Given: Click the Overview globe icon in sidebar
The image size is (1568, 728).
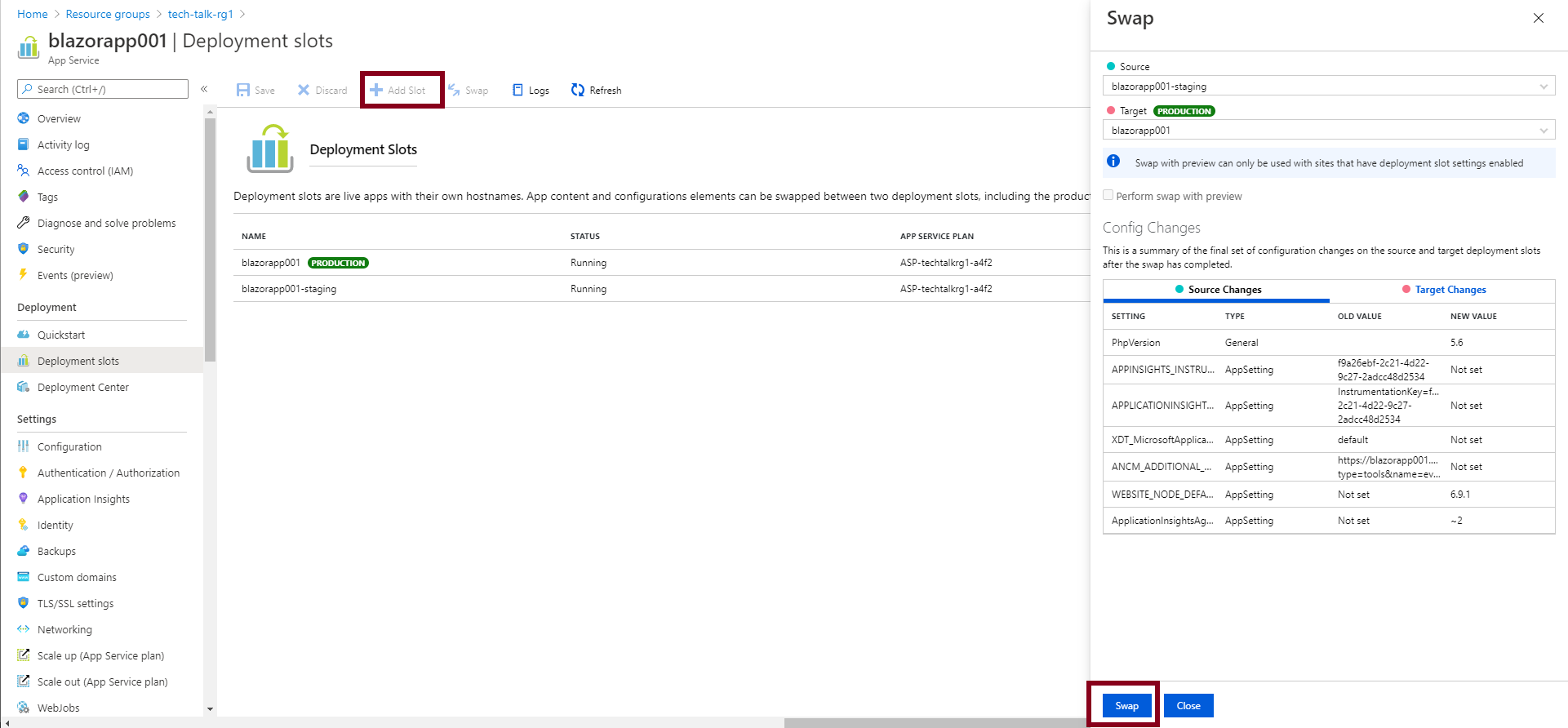Looking at the screenshot, I should click(24, 118).
